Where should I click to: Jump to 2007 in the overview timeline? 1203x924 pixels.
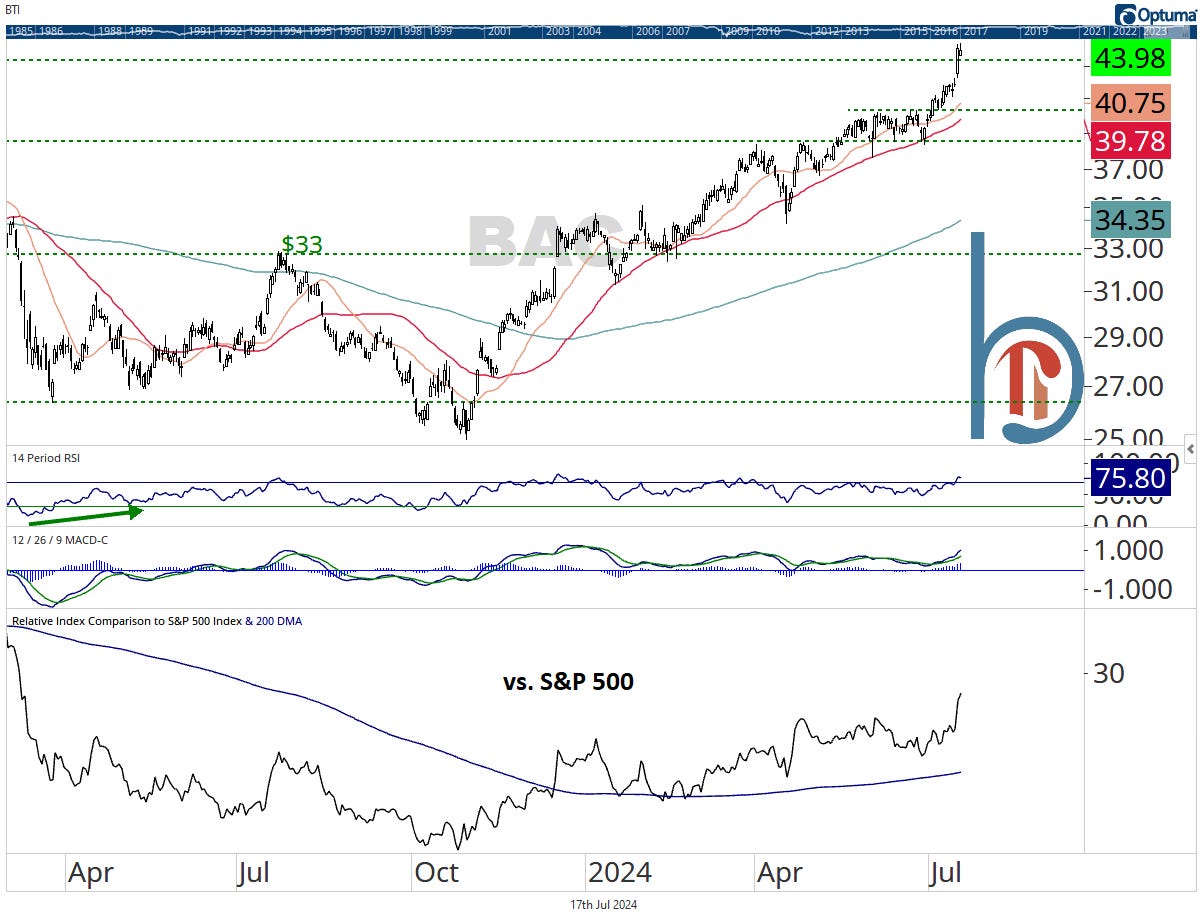[677, 31]
